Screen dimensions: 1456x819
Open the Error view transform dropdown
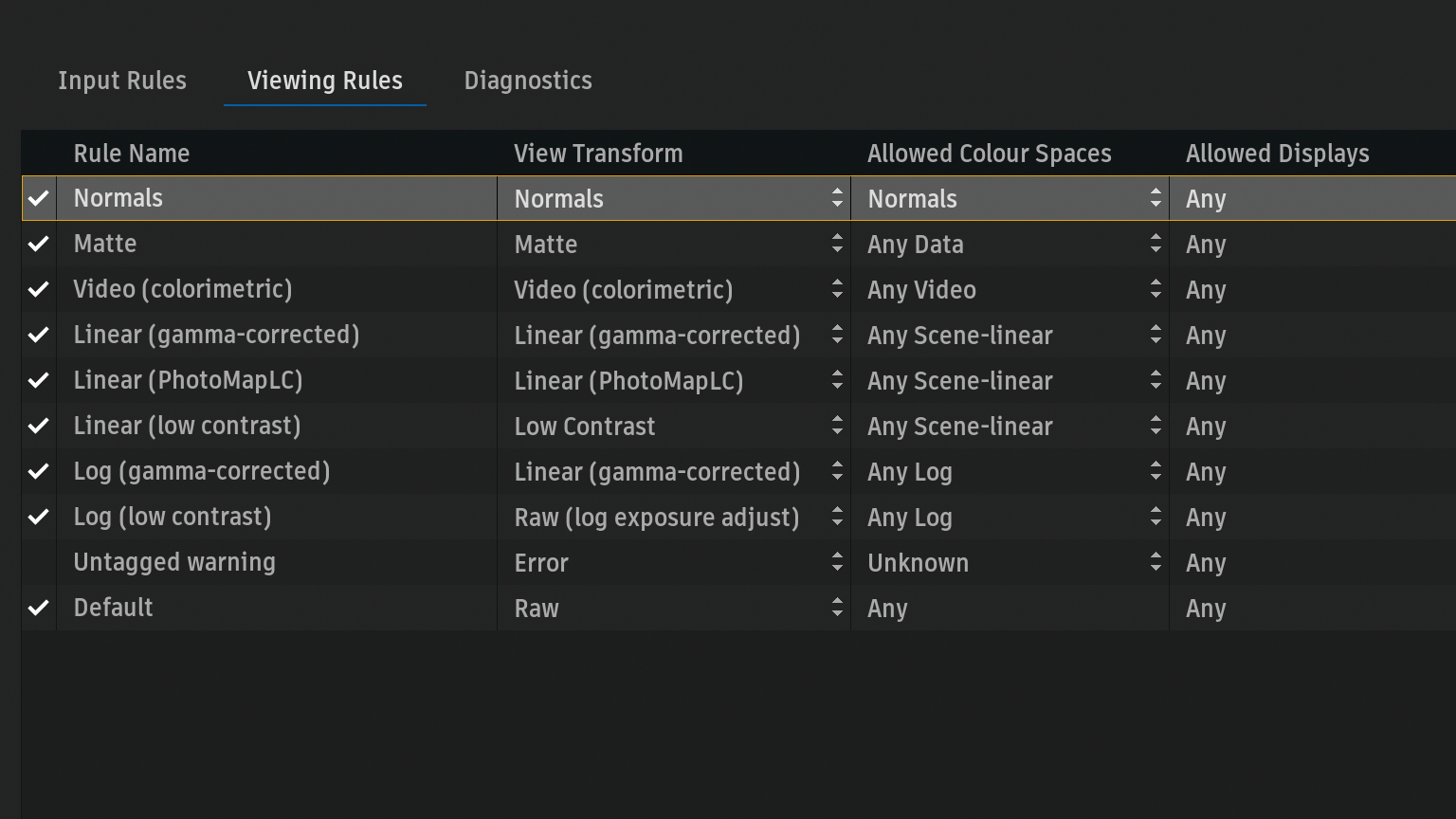coord(836,562)
